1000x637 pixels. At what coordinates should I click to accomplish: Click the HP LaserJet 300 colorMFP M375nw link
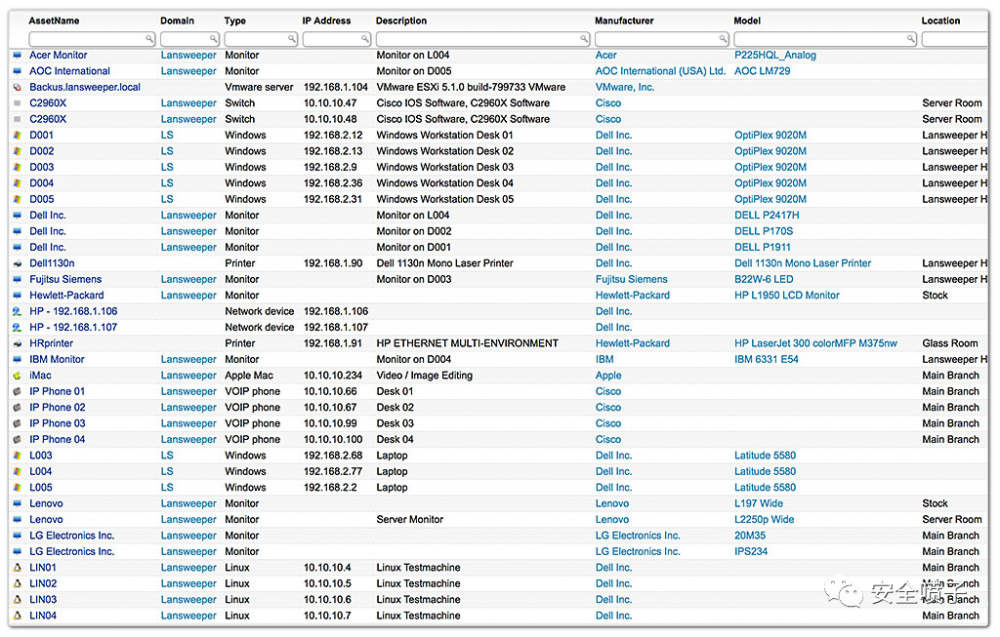coord(816,343)
